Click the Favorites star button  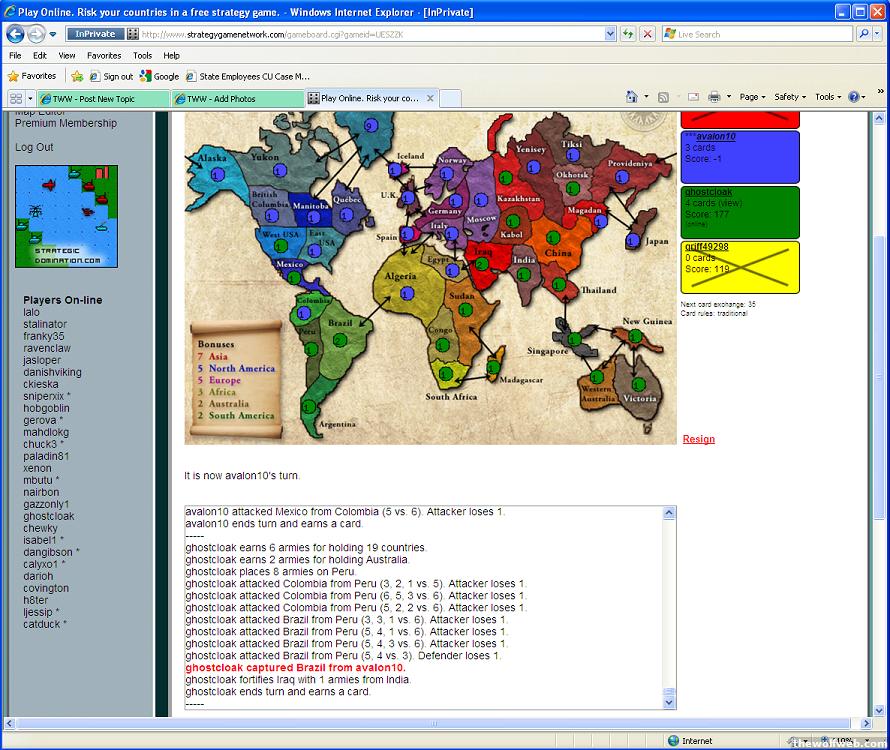(32, 76)
